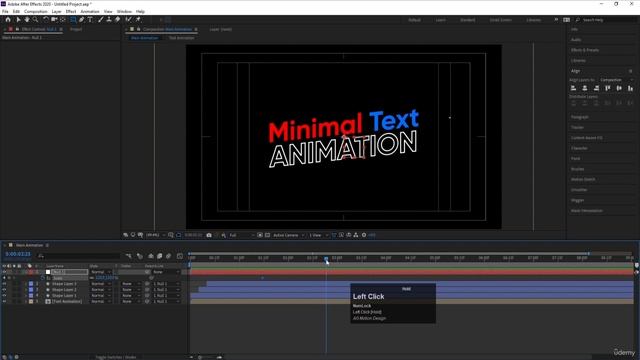Screen dimensions: 640x360
Task: Click the timeline current time indicator handle
Action: [326, 259]
